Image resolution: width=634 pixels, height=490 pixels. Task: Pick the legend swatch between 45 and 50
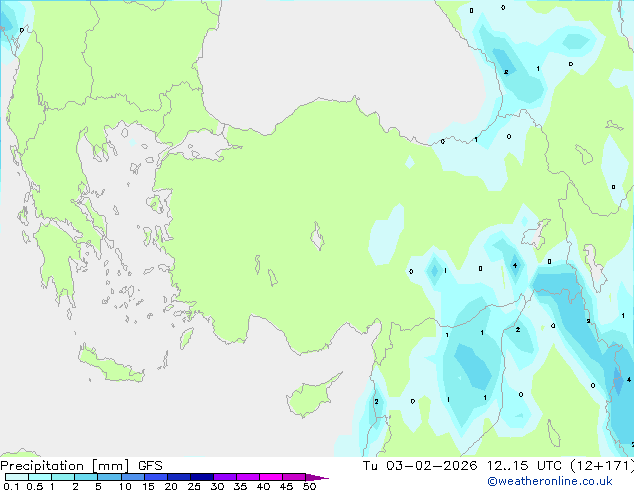[294, 477]
